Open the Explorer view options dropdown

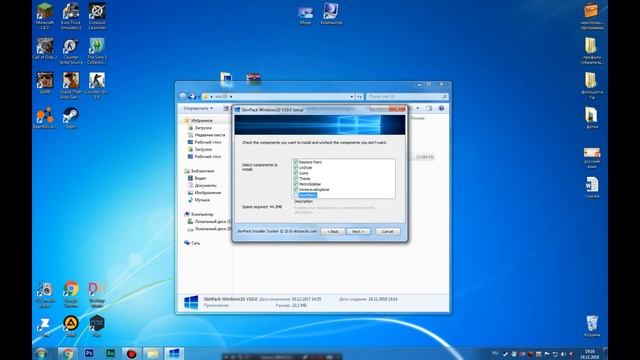[417, 108]
